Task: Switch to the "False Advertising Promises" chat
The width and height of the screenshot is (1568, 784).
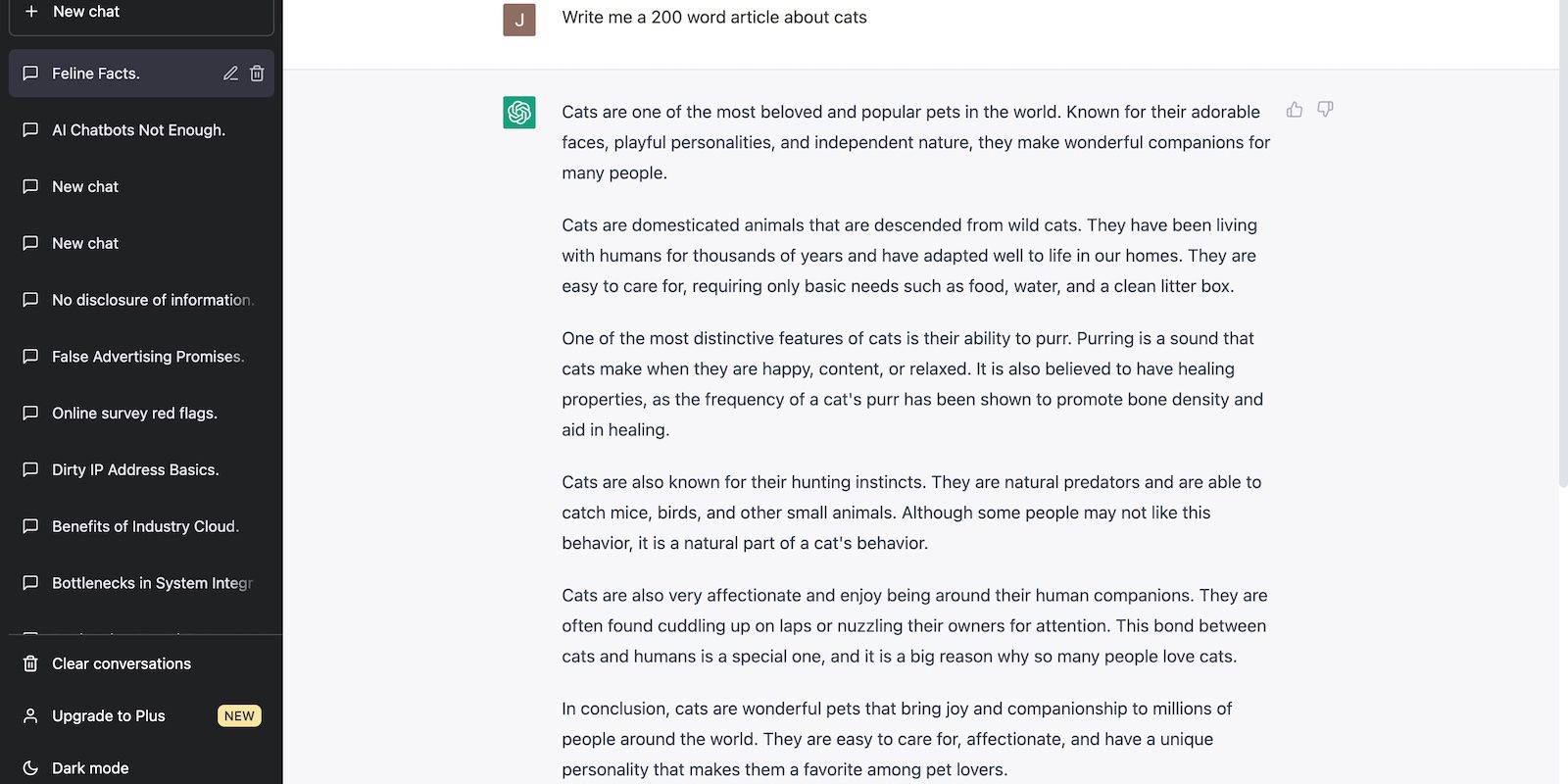Action: (x=147, y=356)
